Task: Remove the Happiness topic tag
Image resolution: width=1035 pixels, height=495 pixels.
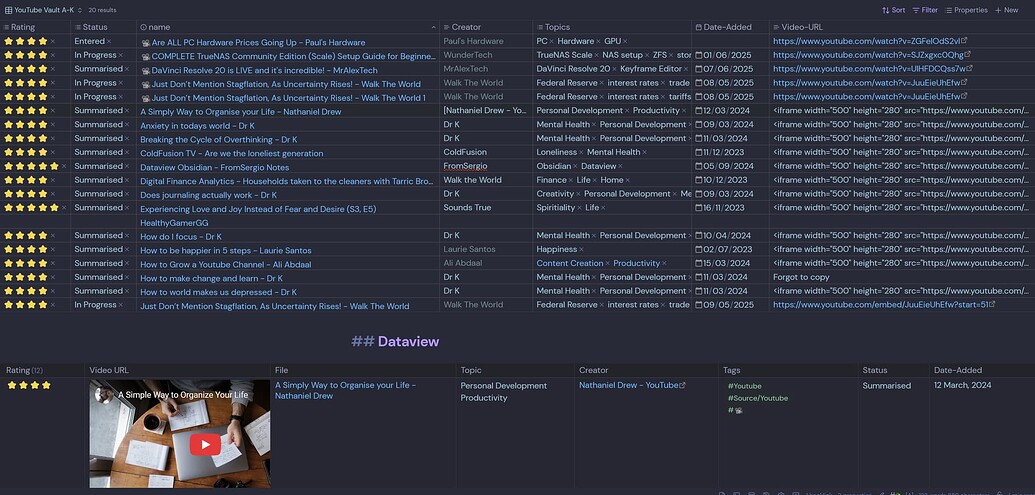Action: click(581, 249)
